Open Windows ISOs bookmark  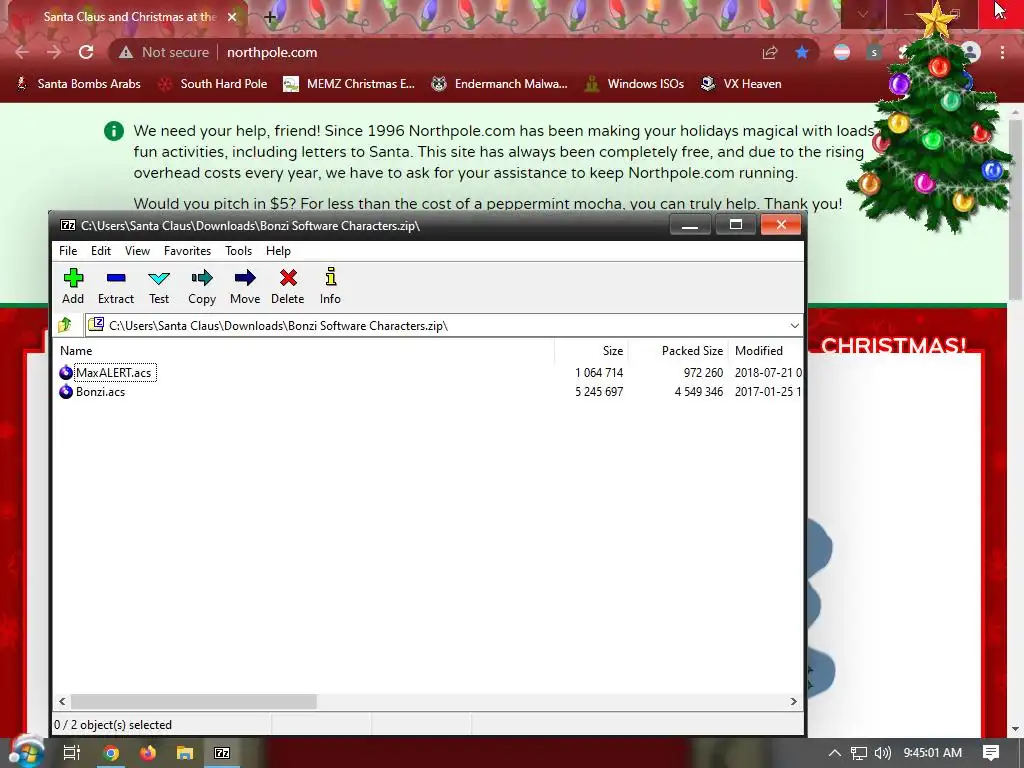coord(634,84)
